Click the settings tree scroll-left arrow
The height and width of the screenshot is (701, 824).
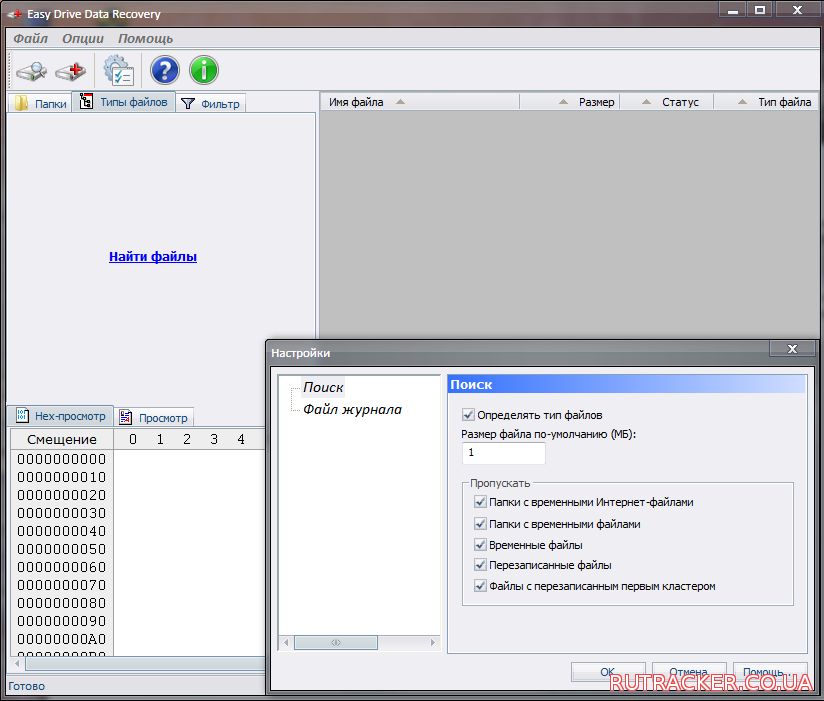click(x=286, y=643)
